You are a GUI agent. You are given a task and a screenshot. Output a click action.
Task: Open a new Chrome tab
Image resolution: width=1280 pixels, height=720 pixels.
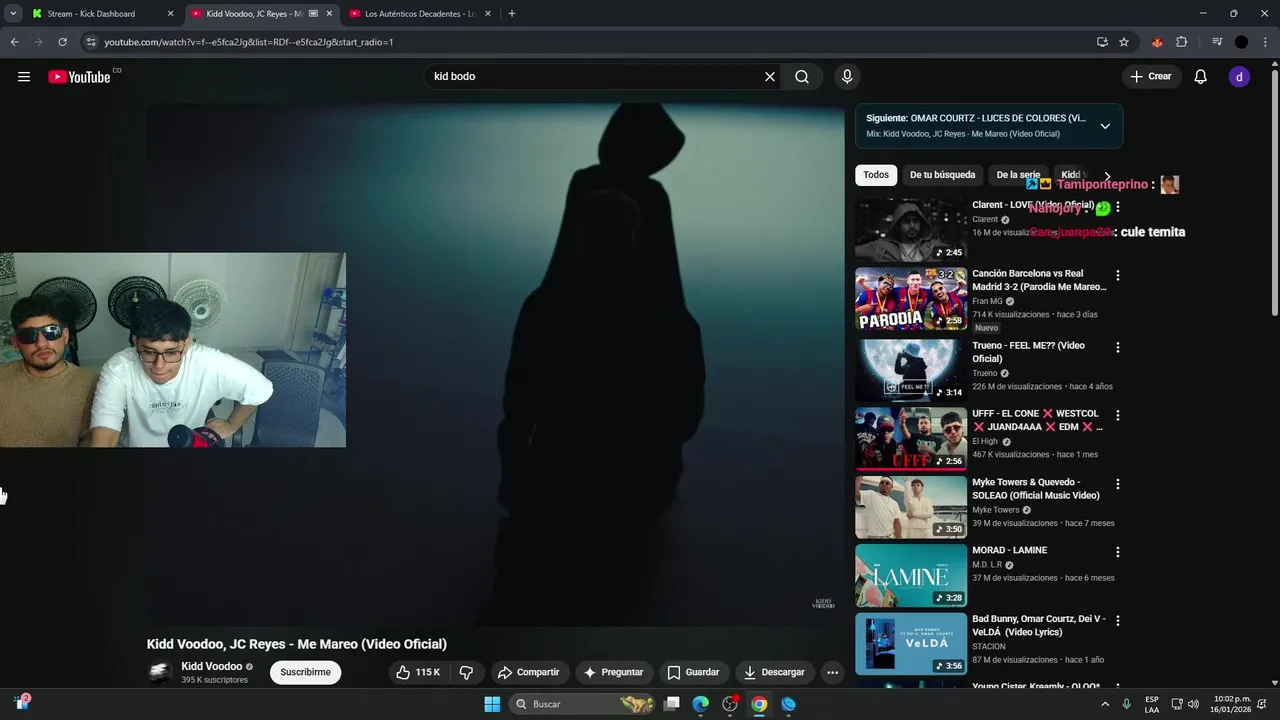512,14
